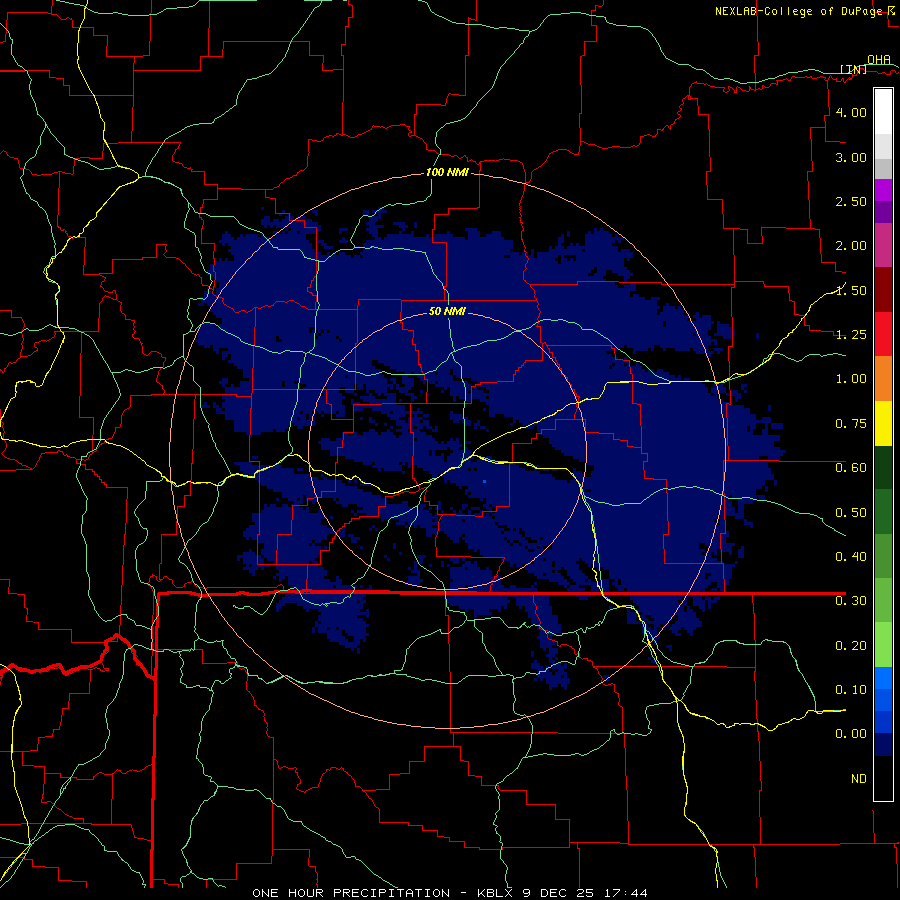Click the "50 NMI" range ring label

click(x=447, y=311)
